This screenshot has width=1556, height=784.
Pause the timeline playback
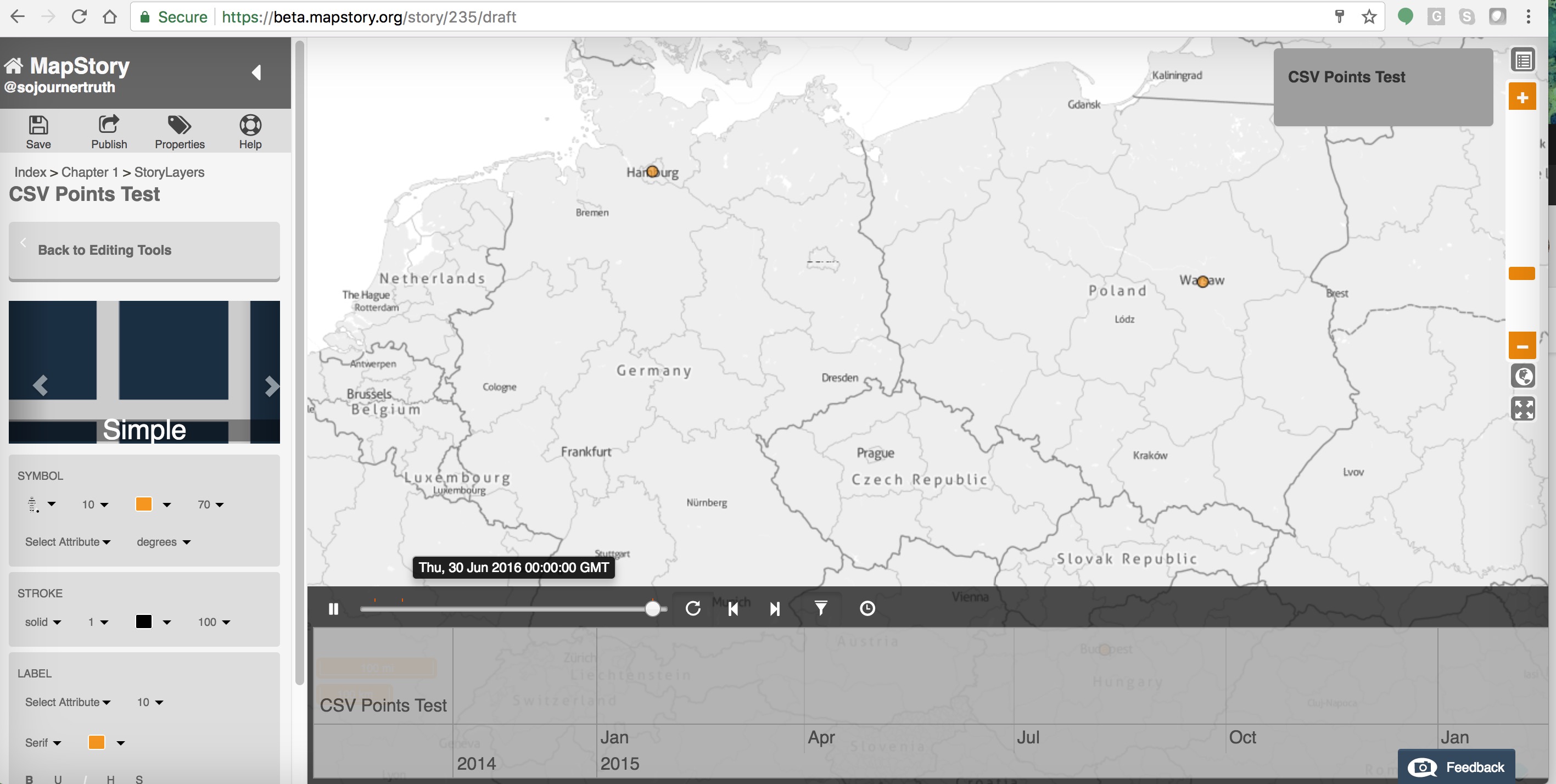click(x=333, y=609)
